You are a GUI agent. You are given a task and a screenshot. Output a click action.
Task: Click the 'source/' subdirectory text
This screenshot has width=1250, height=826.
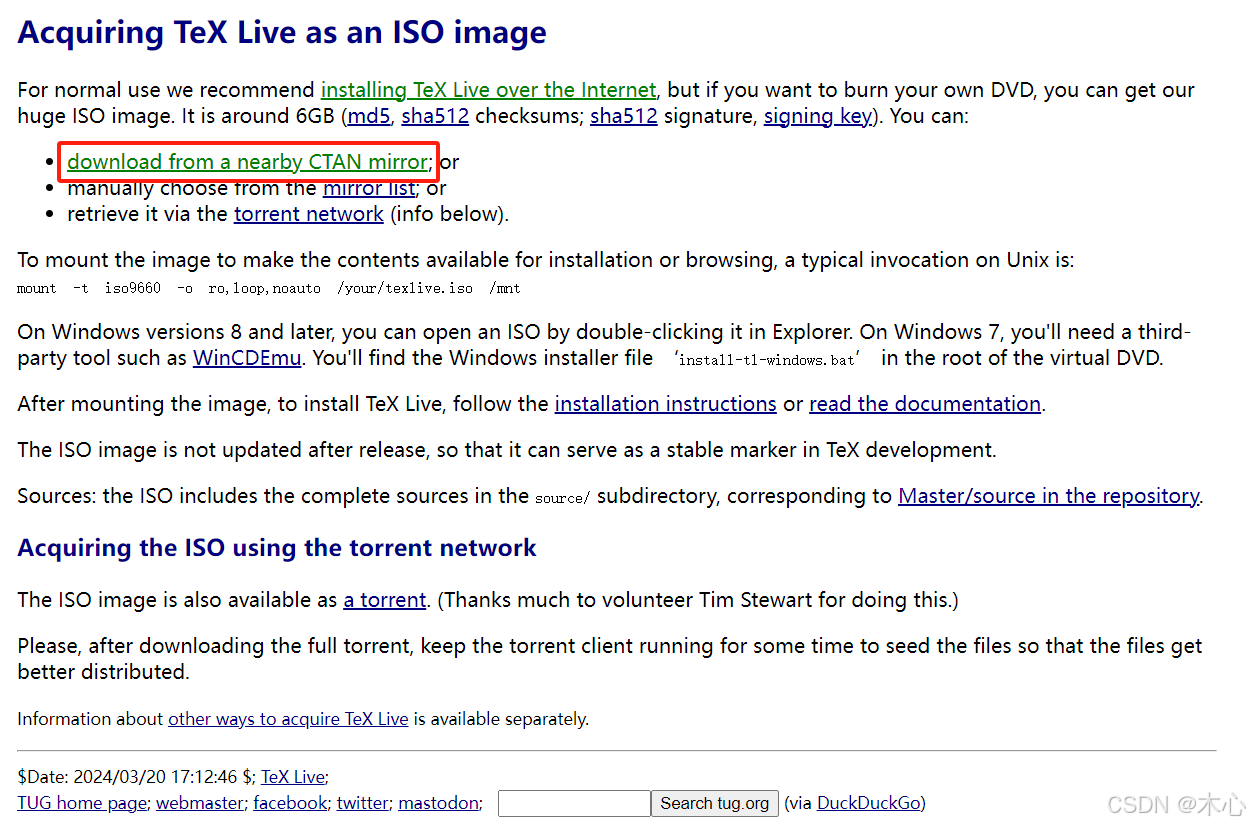point(563,498)
